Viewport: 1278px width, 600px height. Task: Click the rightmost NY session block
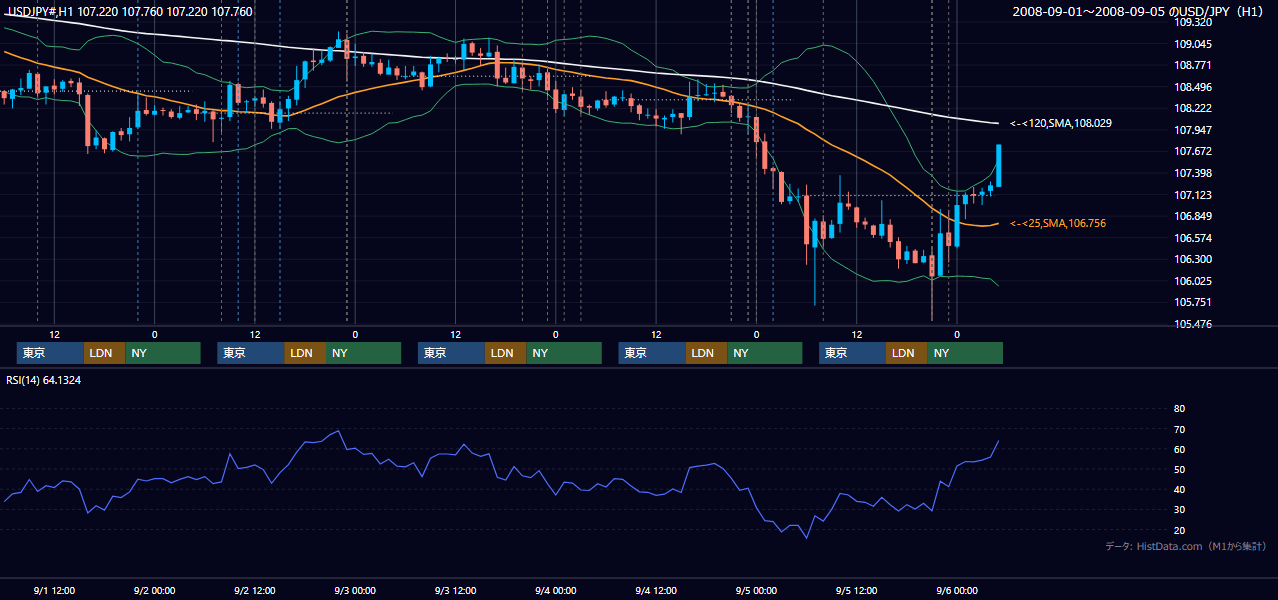964,353
